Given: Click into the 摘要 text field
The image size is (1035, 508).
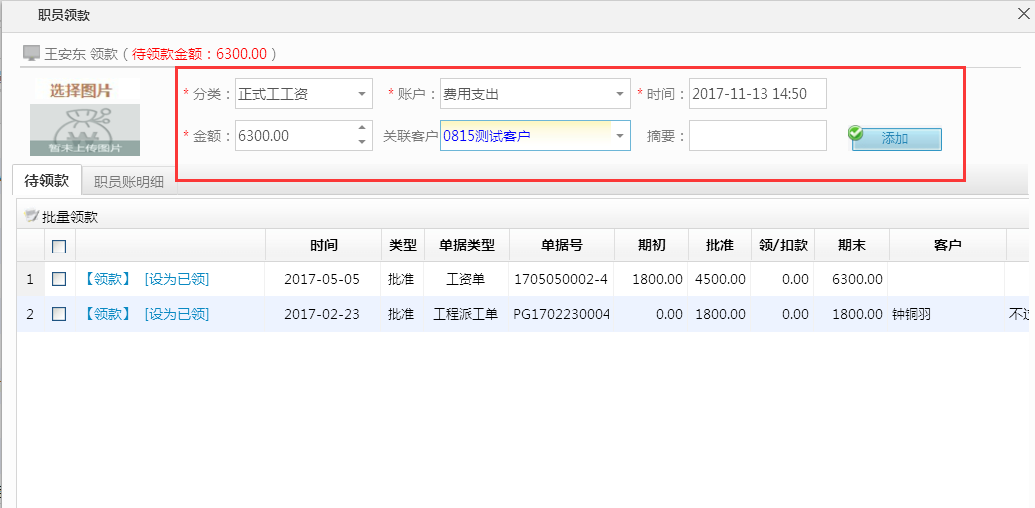Looking at the screenshot, I should pos(757,136).
